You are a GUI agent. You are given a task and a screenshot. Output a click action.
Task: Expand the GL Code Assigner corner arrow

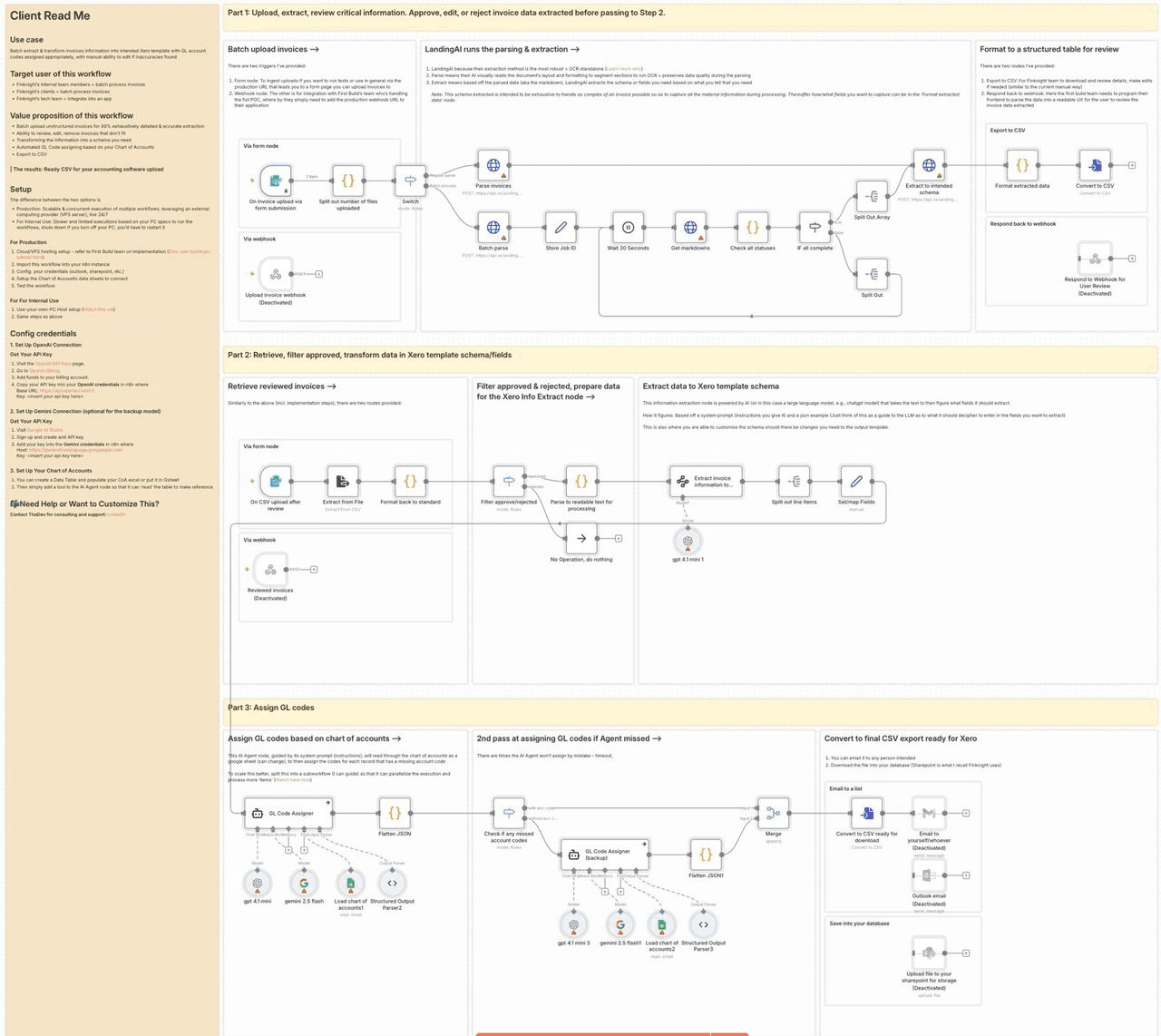click(327, 802)
